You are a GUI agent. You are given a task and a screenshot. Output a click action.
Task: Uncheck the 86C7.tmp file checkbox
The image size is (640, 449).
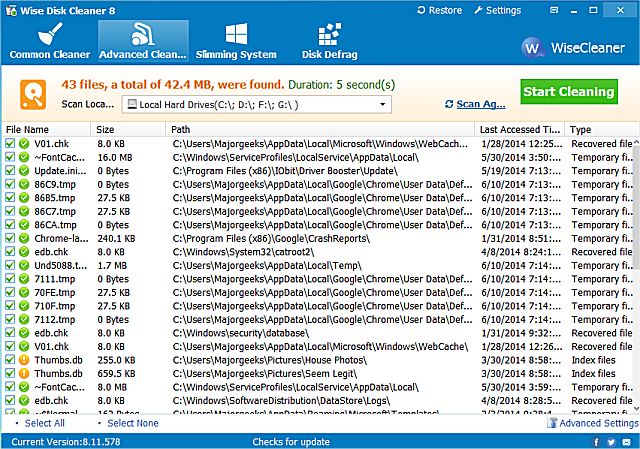click(x=10, y=211)
